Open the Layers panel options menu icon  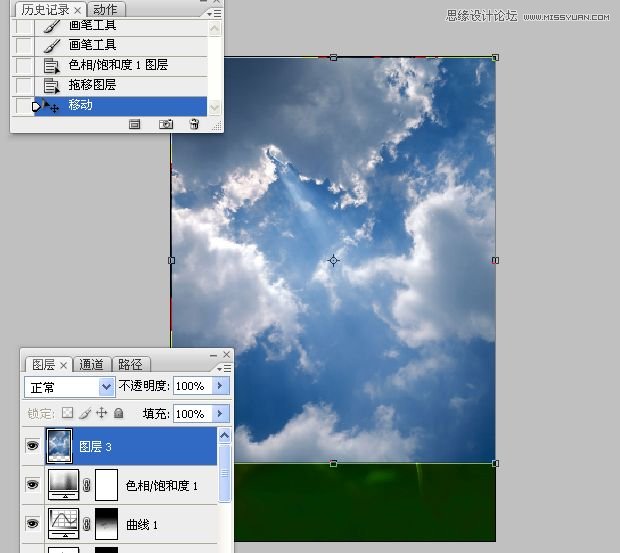coord(225,368)
